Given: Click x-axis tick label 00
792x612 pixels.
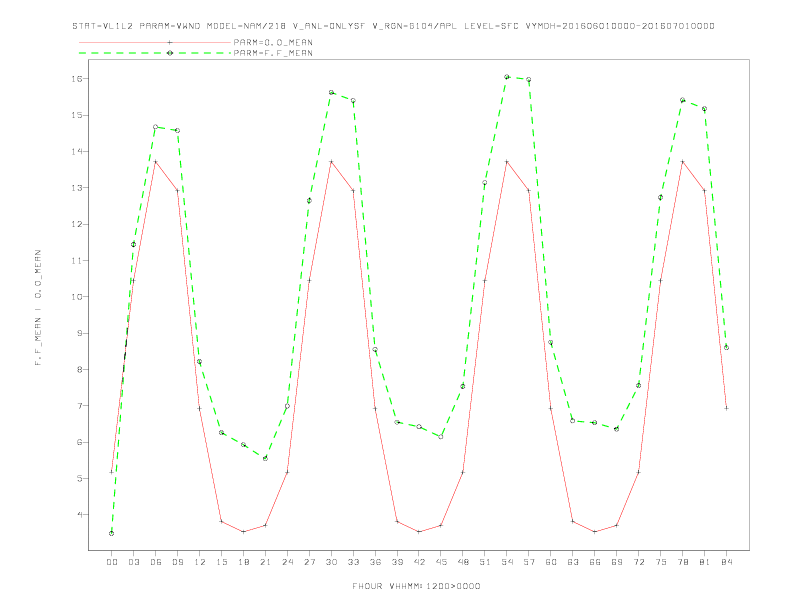Looking at the screenshot, I should tap(112, 562).
